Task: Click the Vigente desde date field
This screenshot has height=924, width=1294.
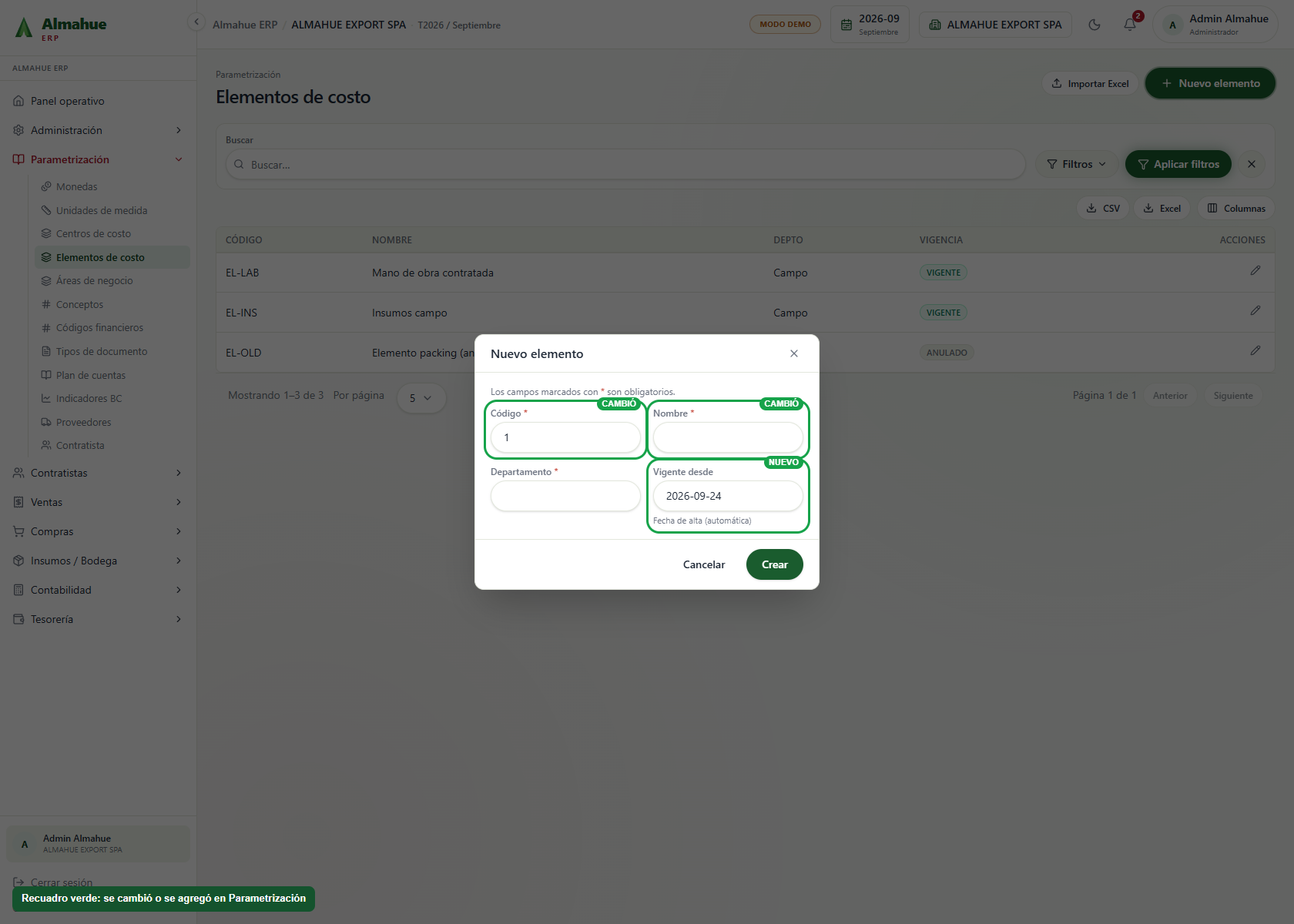Action: [x=728, y=496]
